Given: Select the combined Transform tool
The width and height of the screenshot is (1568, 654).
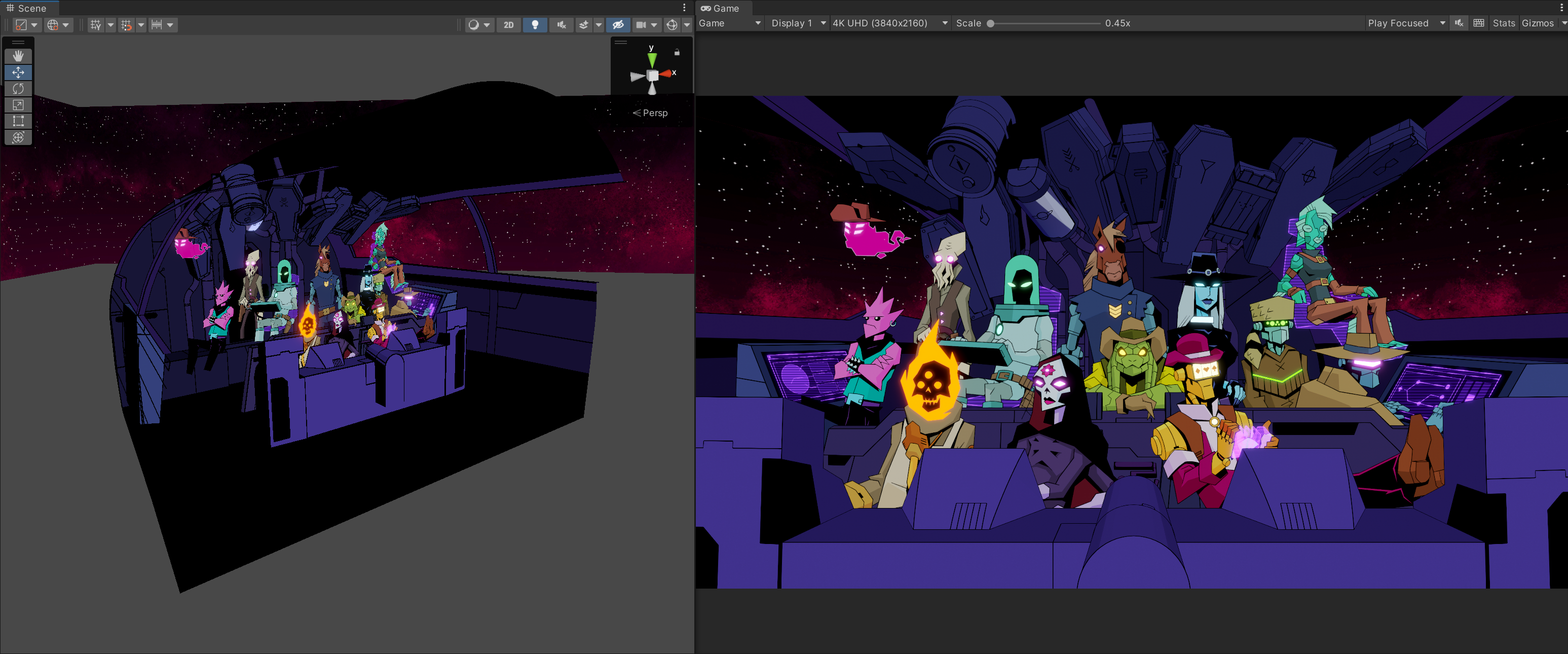Looking at the screenshot, I should pos(18,137).
